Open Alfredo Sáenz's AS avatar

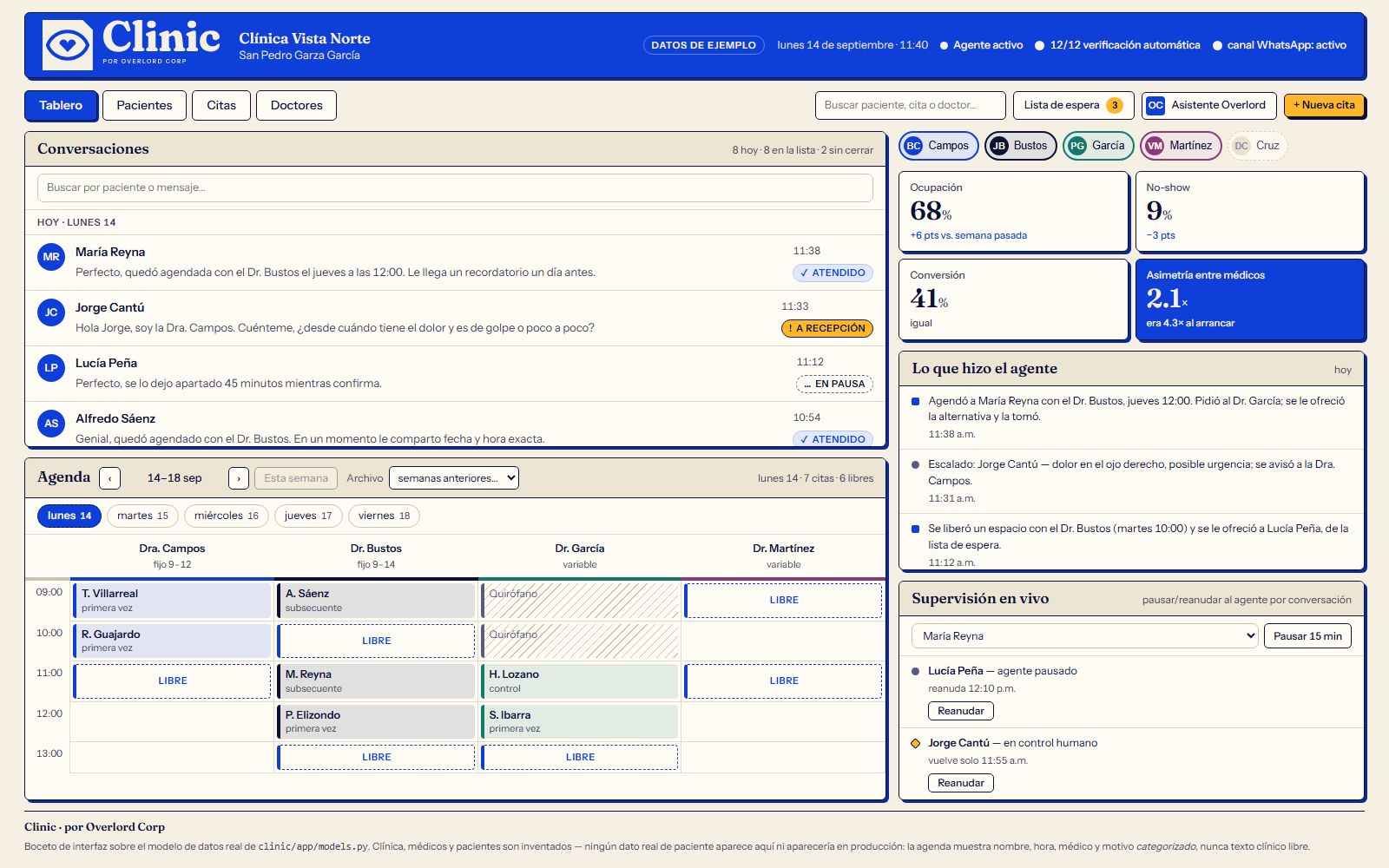(51, 424)
